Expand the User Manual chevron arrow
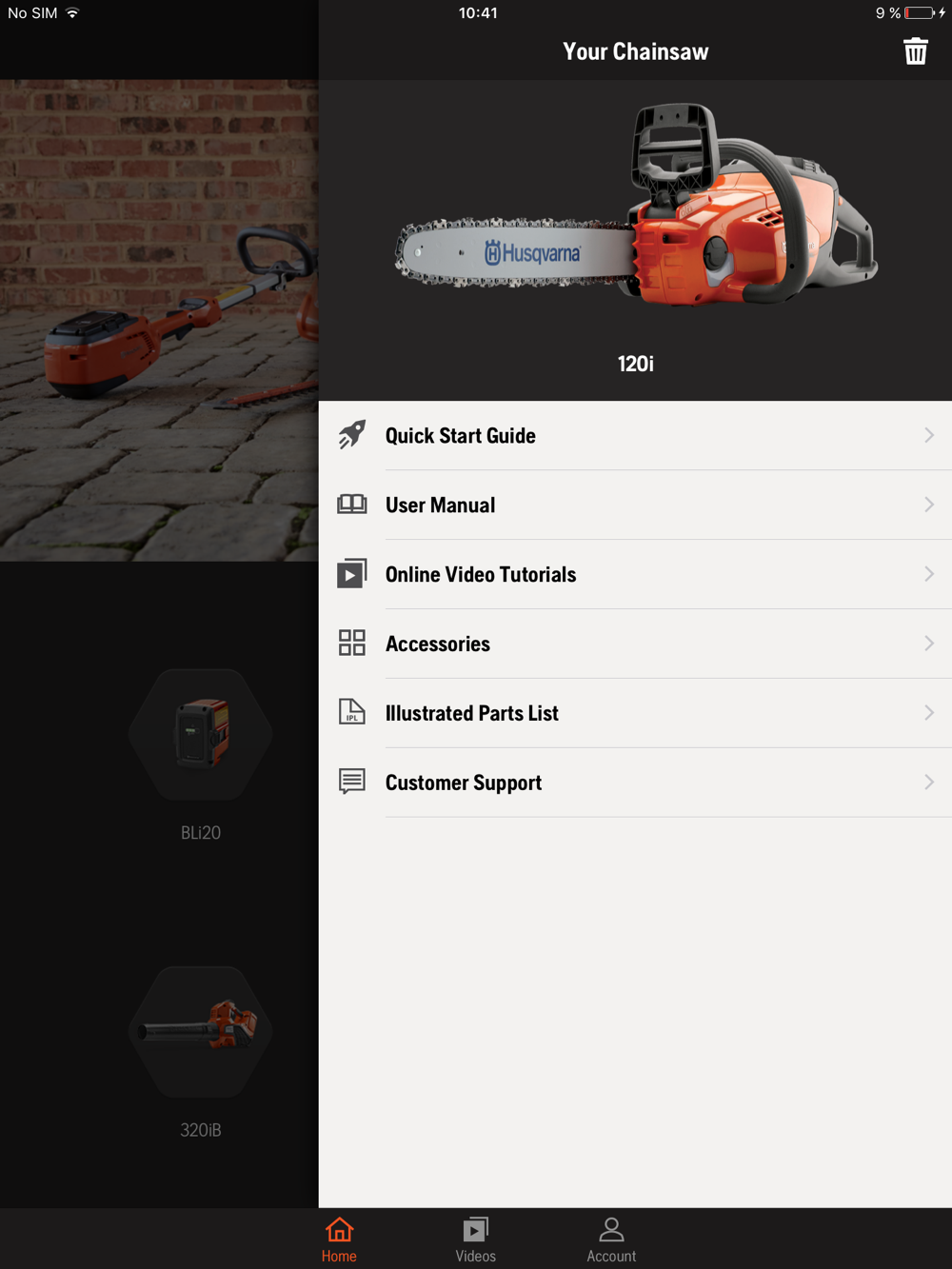Image resolution: width=952 pixels, height=1269 pixels. [x=929, y=505]
